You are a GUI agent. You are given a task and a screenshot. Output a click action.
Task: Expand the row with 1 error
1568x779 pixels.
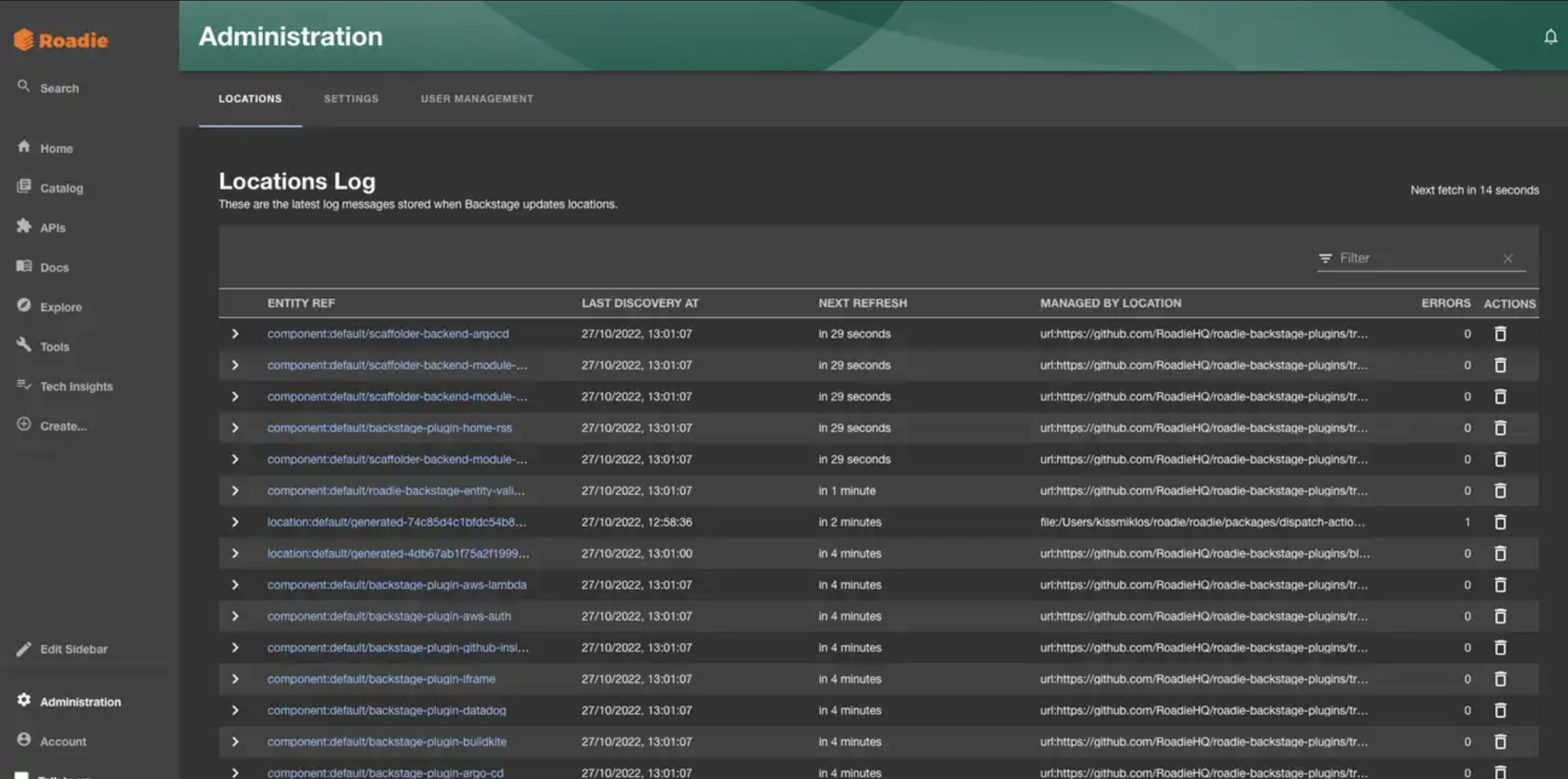tap(235, 522)
